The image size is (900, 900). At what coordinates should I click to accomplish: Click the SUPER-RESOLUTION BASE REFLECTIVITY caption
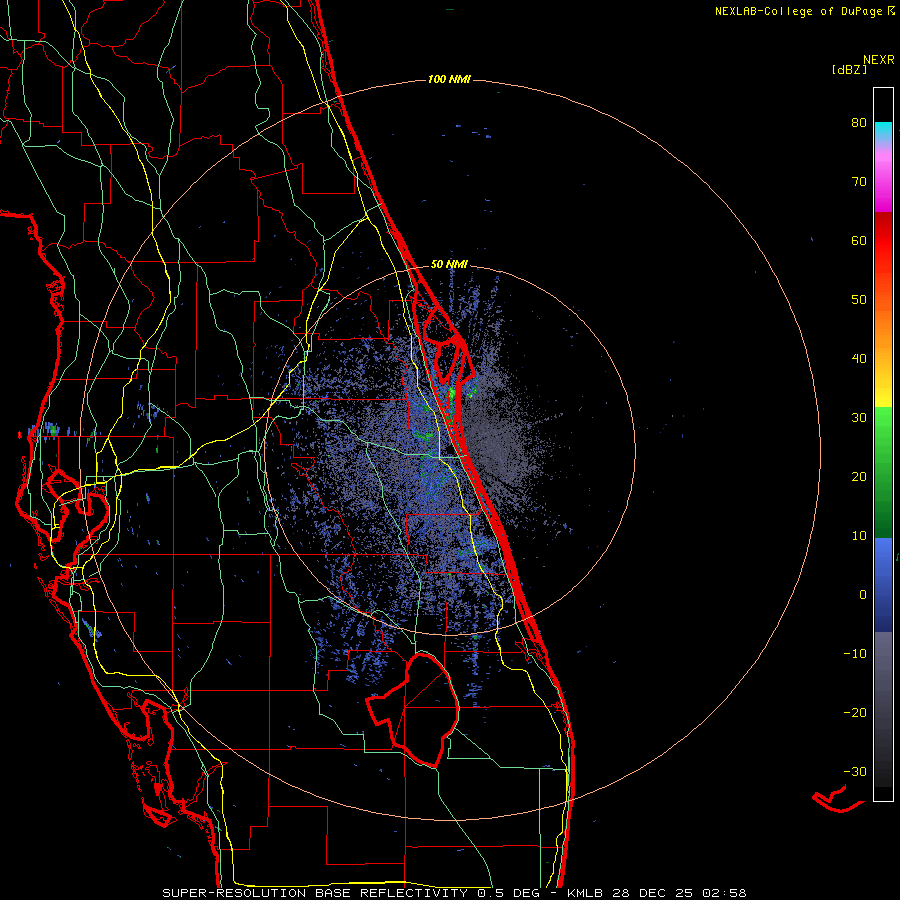tap(315, 893)
